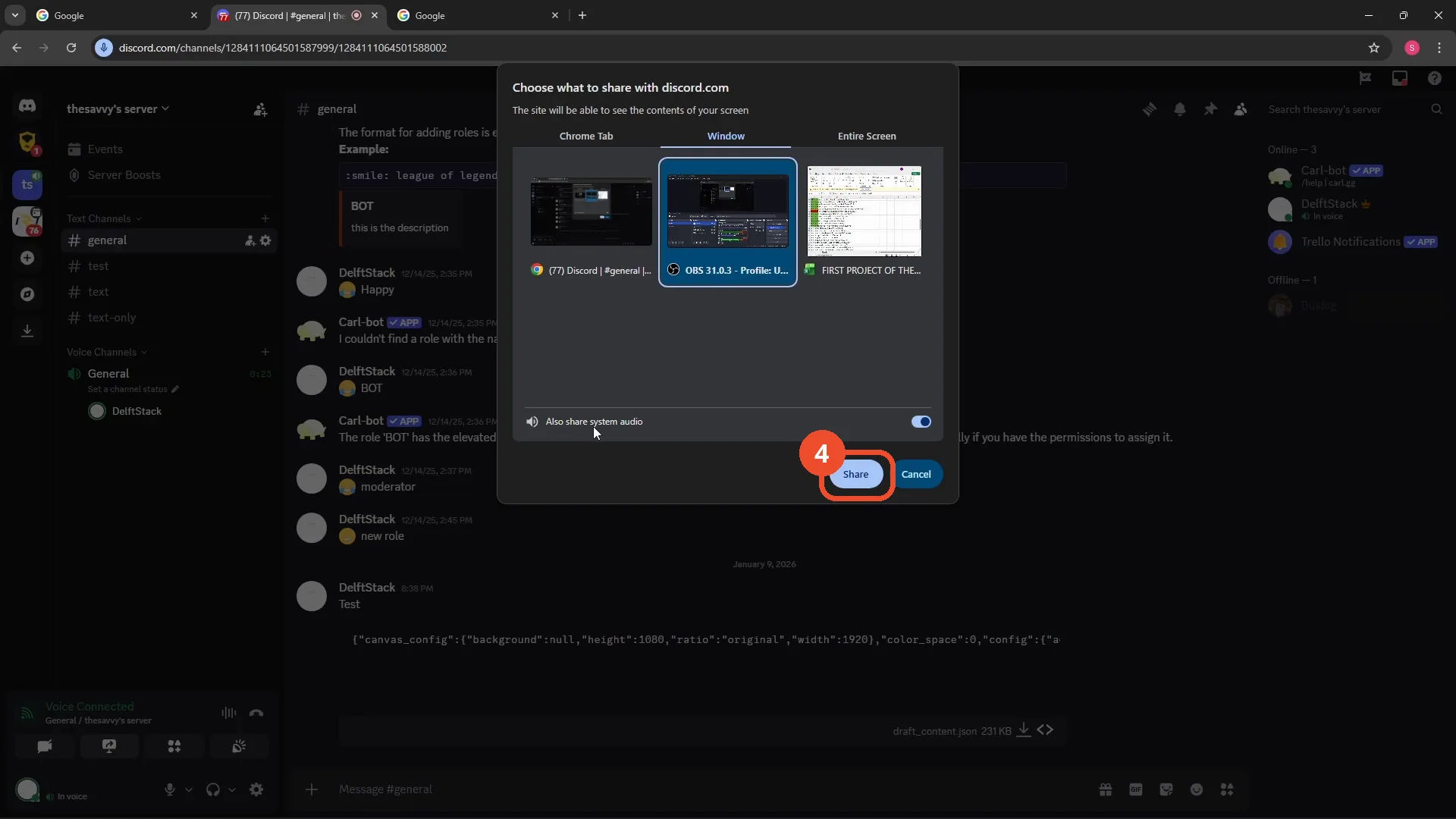The height and width of the screenshot is (819, 1456).
Task: Open pinned messages pin icon
Action: pos(1210,109)
